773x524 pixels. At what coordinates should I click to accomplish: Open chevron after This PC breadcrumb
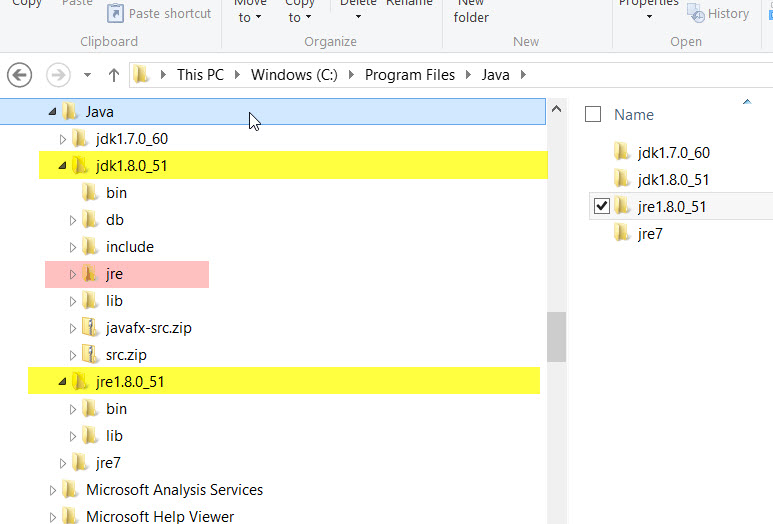pyautogui.click(x=238, y=75)
